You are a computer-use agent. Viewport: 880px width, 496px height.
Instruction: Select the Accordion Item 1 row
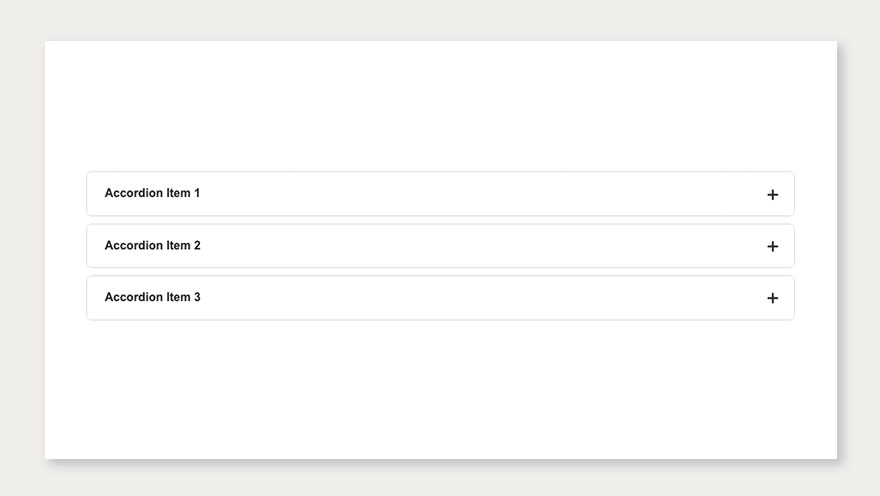point(440,194)
